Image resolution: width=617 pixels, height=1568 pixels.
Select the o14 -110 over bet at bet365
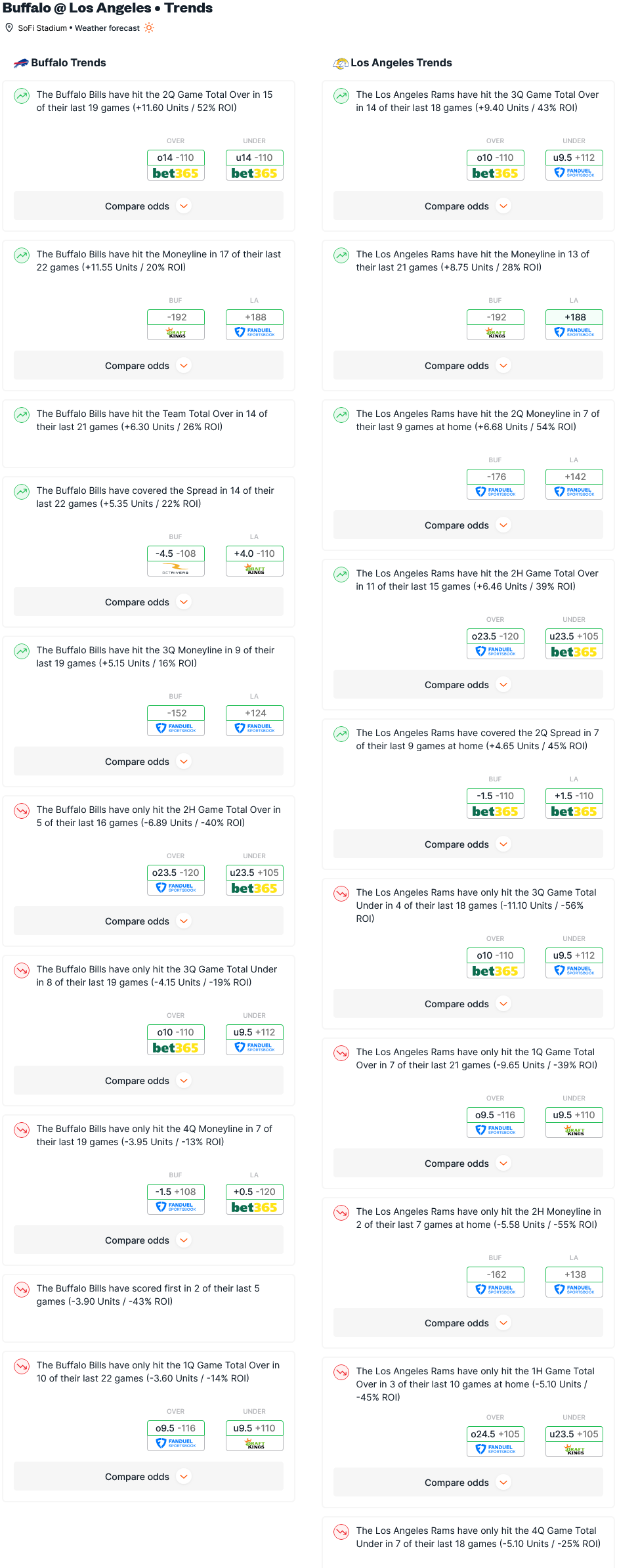click(x=176, y=165)
